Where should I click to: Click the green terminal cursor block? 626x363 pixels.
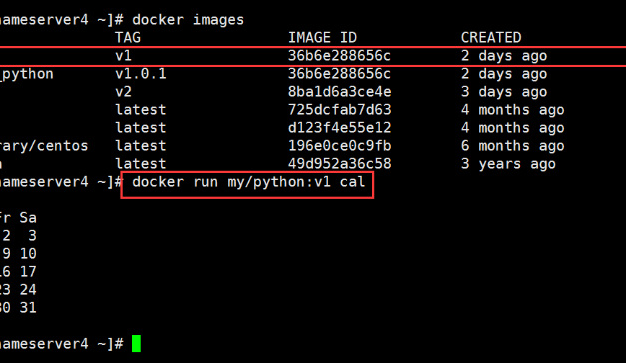point(136,343)
